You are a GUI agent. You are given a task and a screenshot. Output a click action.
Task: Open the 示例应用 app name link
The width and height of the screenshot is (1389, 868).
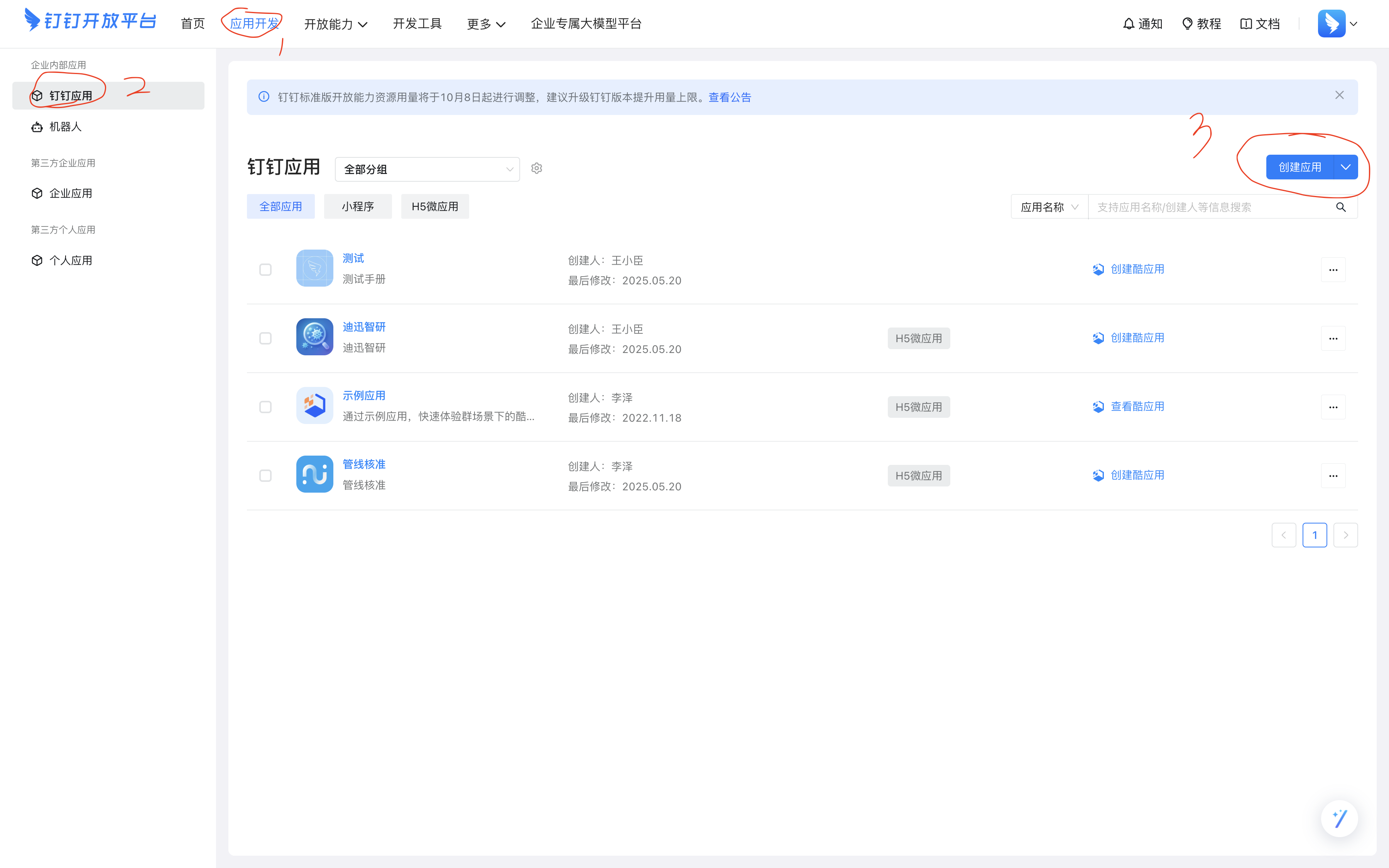click(365, 395)
